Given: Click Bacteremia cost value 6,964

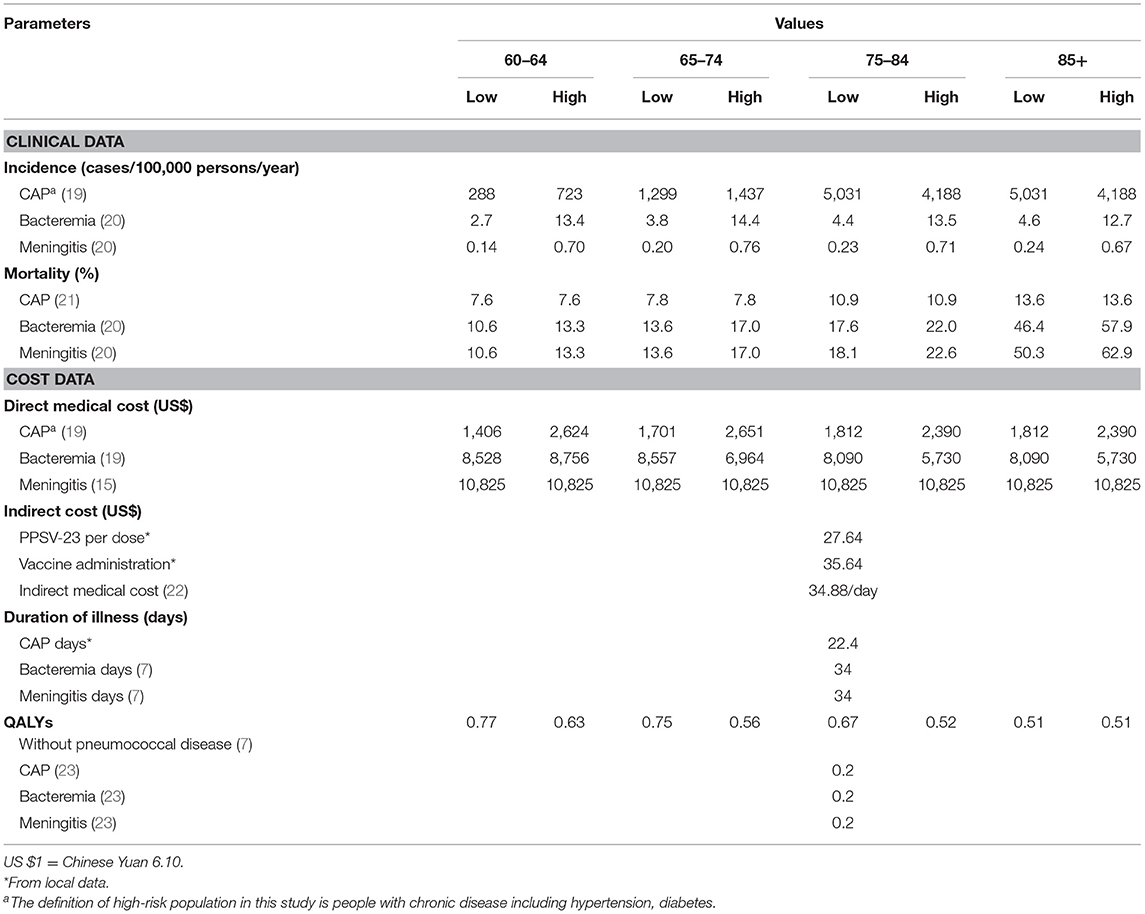Looking at the screenshot, I should (744, 458).
